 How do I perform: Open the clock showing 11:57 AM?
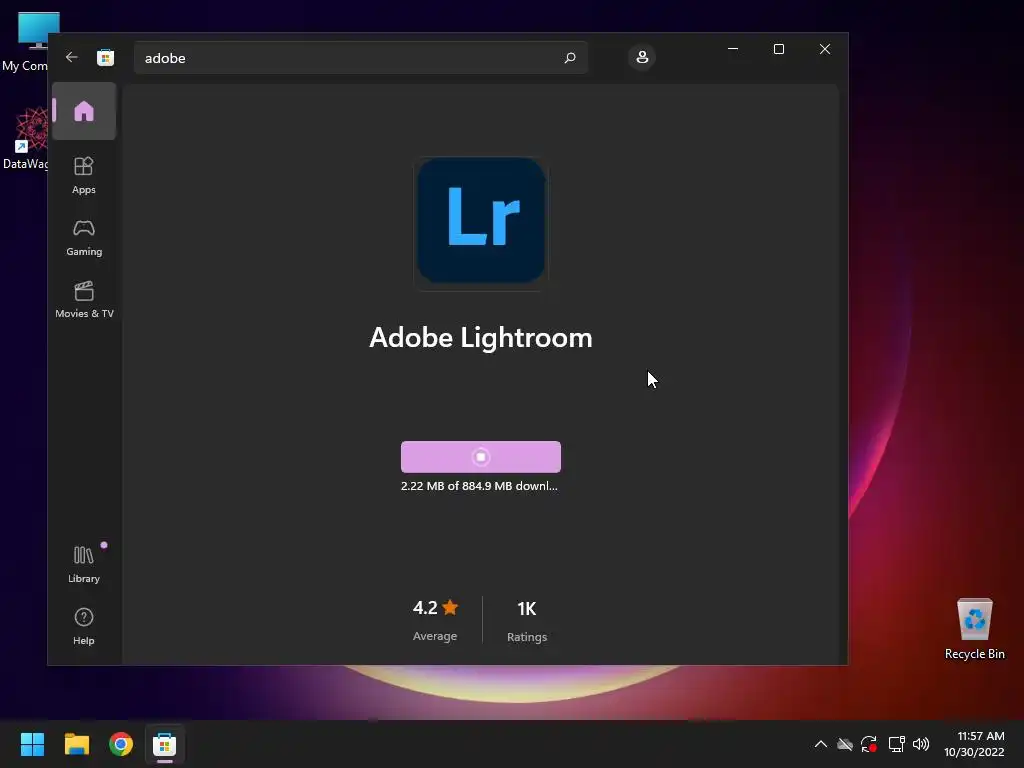(974, 744)
